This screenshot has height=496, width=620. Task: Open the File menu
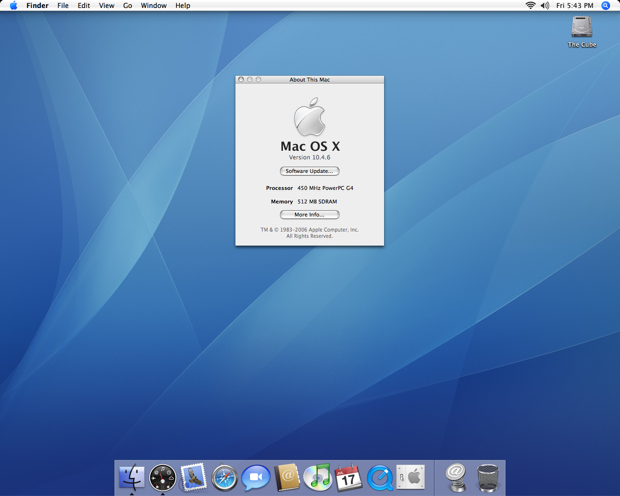tap(63, 6)
